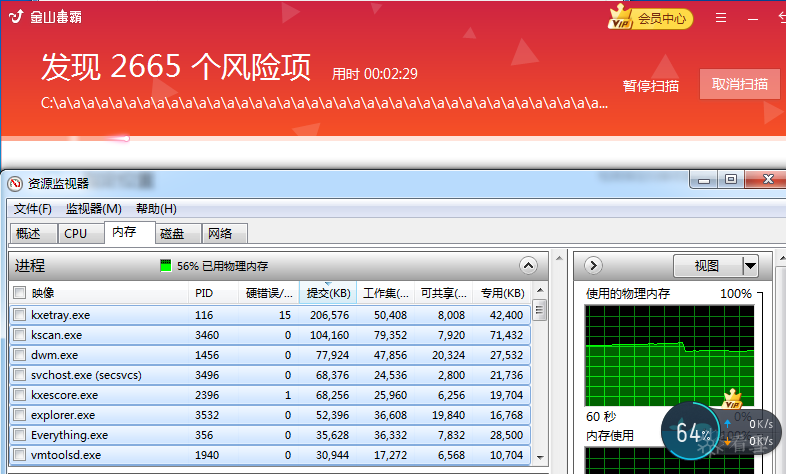Open the 文件(F) menu

click(x=33, y=208)
